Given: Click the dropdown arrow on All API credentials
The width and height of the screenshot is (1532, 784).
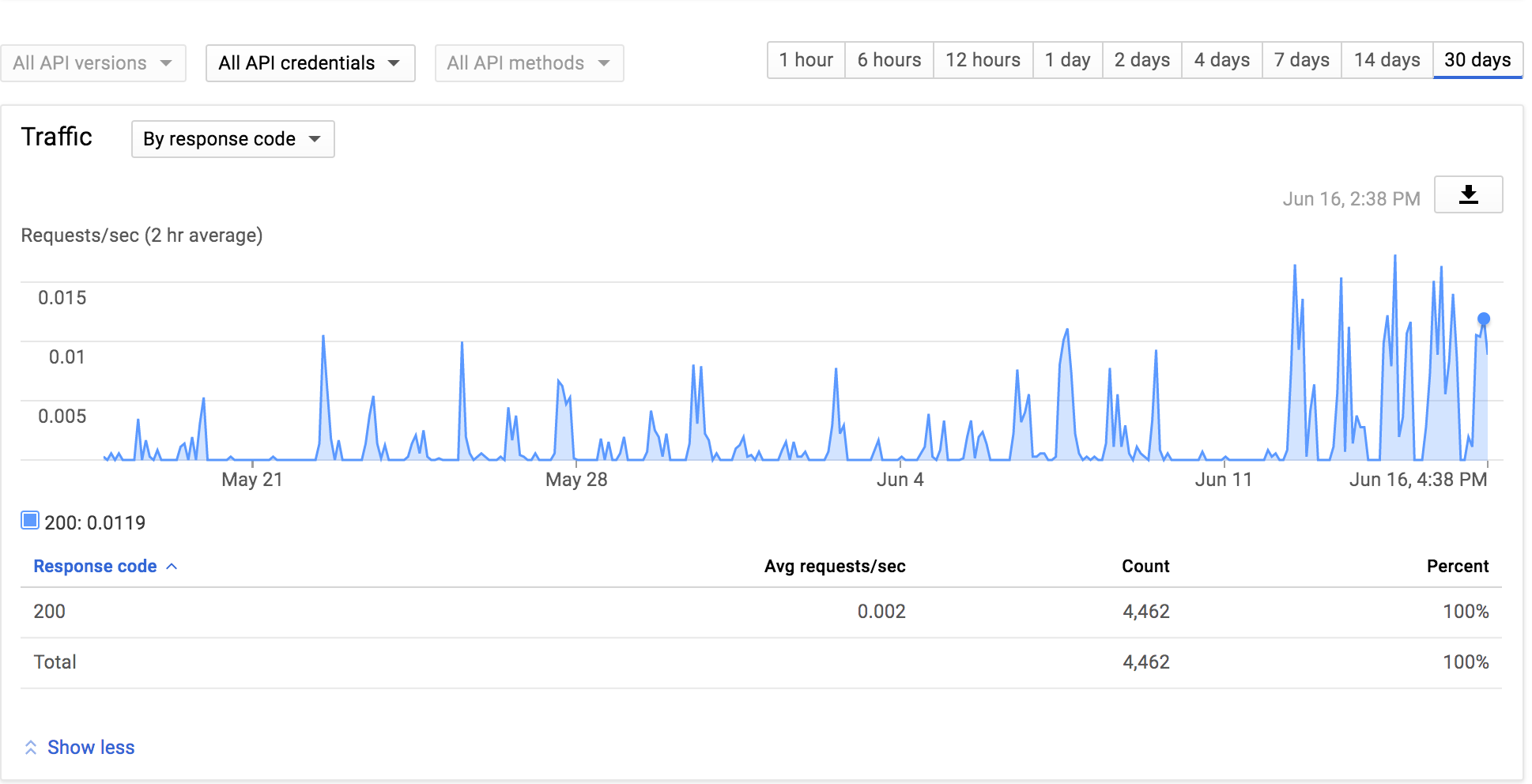Looking at the screenshot, I should click(394, 63).
